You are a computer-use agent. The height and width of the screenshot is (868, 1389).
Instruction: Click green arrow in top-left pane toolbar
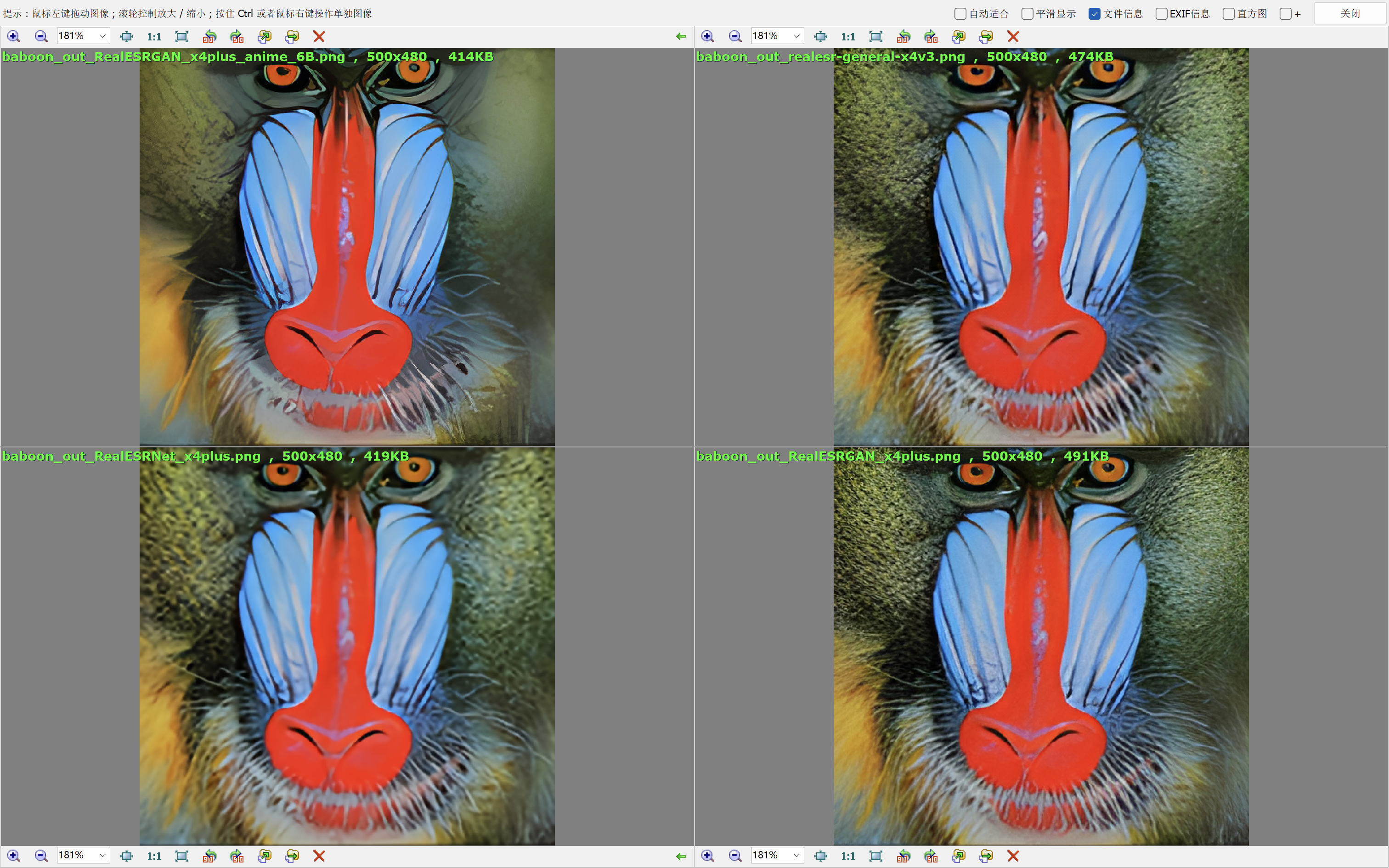point(681,37)
